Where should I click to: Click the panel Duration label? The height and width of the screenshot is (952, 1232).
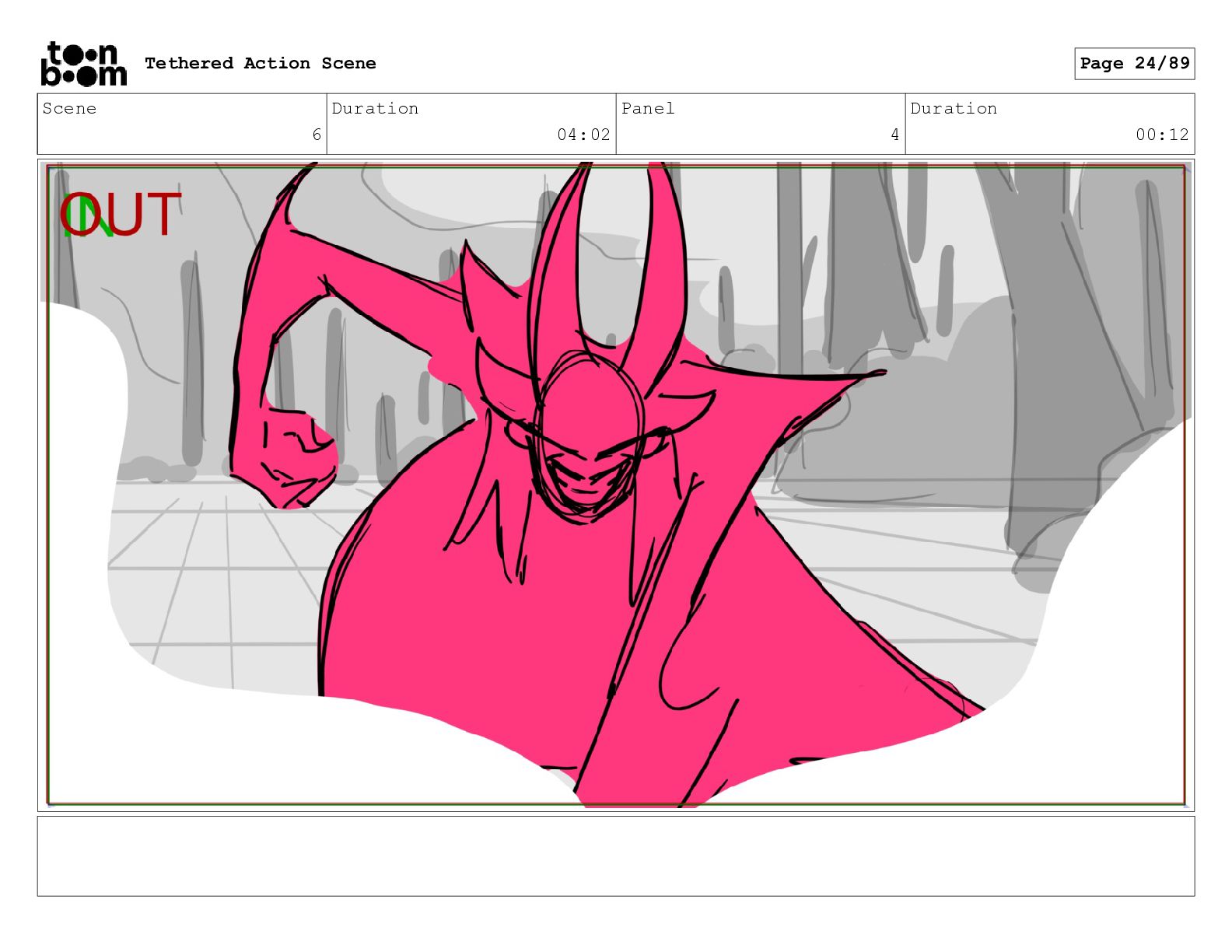pyautogui.click(x=954, y=109)
